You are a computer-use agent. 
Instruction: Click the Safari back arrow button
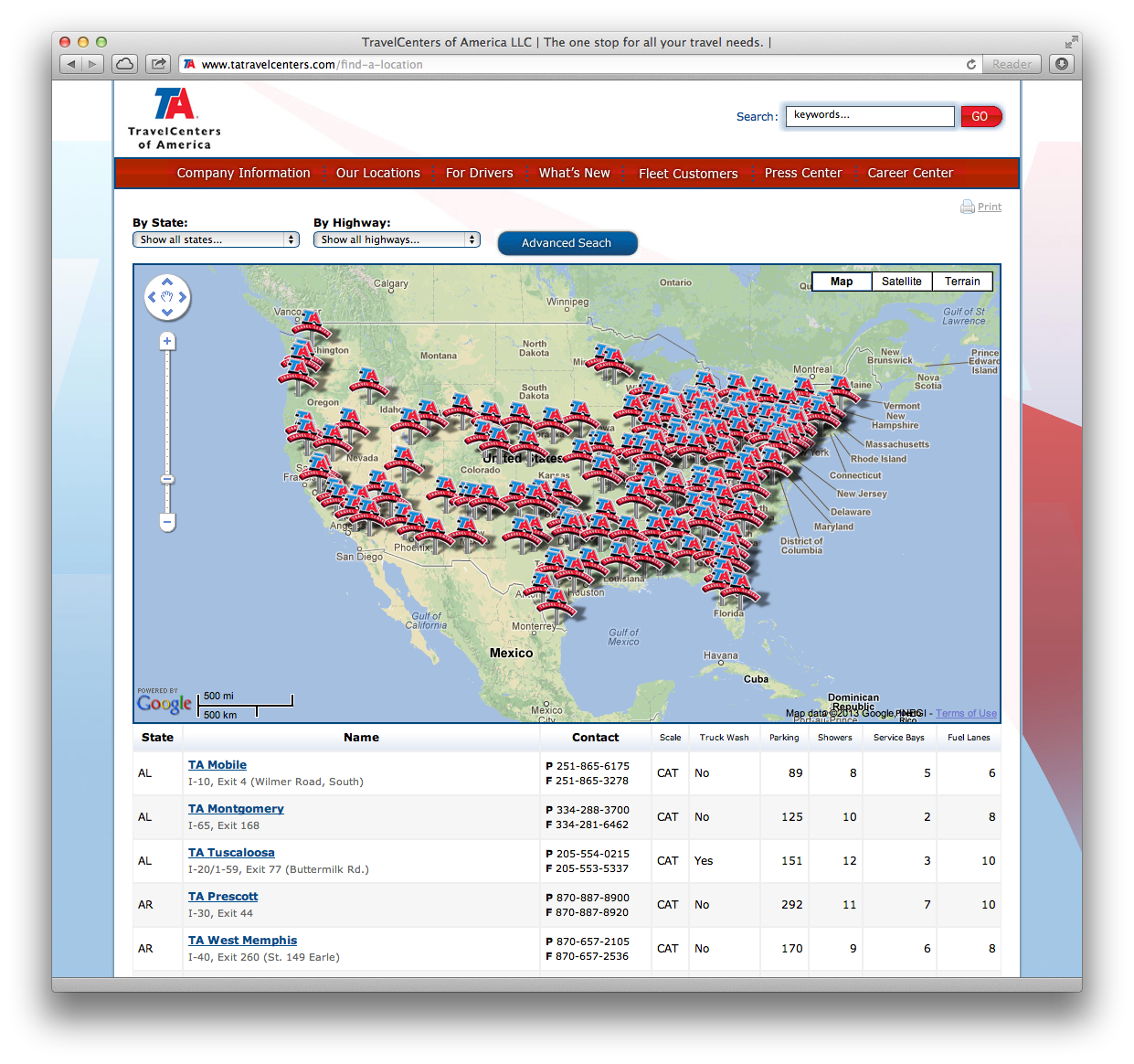[71, 64]
